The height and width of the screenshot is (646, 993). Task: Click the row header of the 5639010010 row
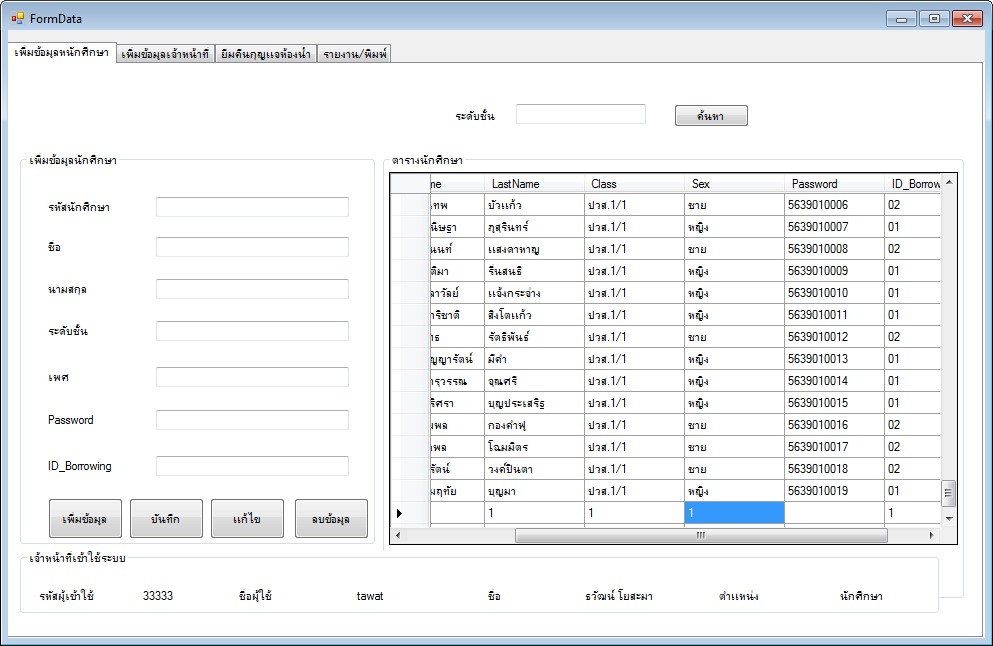[410, 293]
